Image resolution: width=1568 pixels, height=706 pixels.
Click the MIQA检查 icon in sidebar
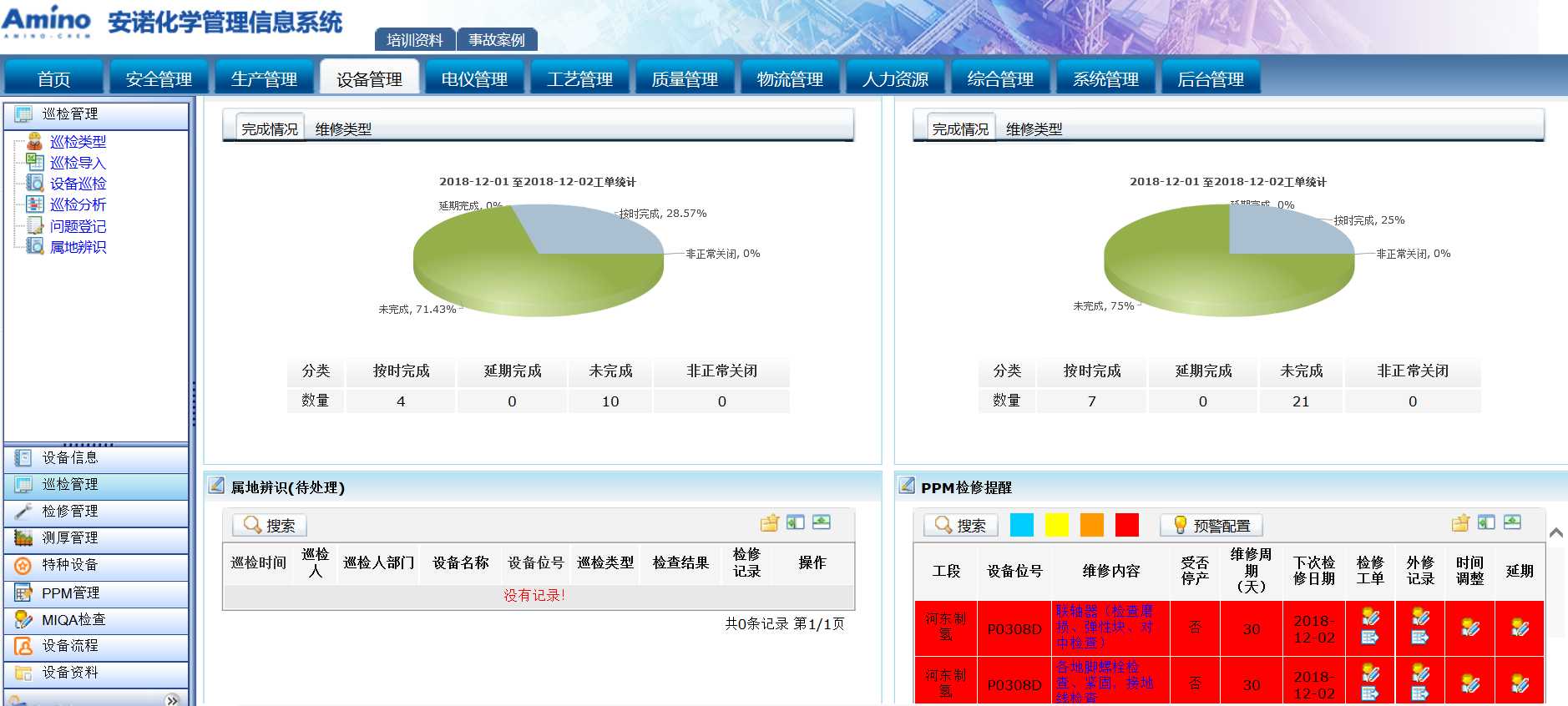pos(23,619)
